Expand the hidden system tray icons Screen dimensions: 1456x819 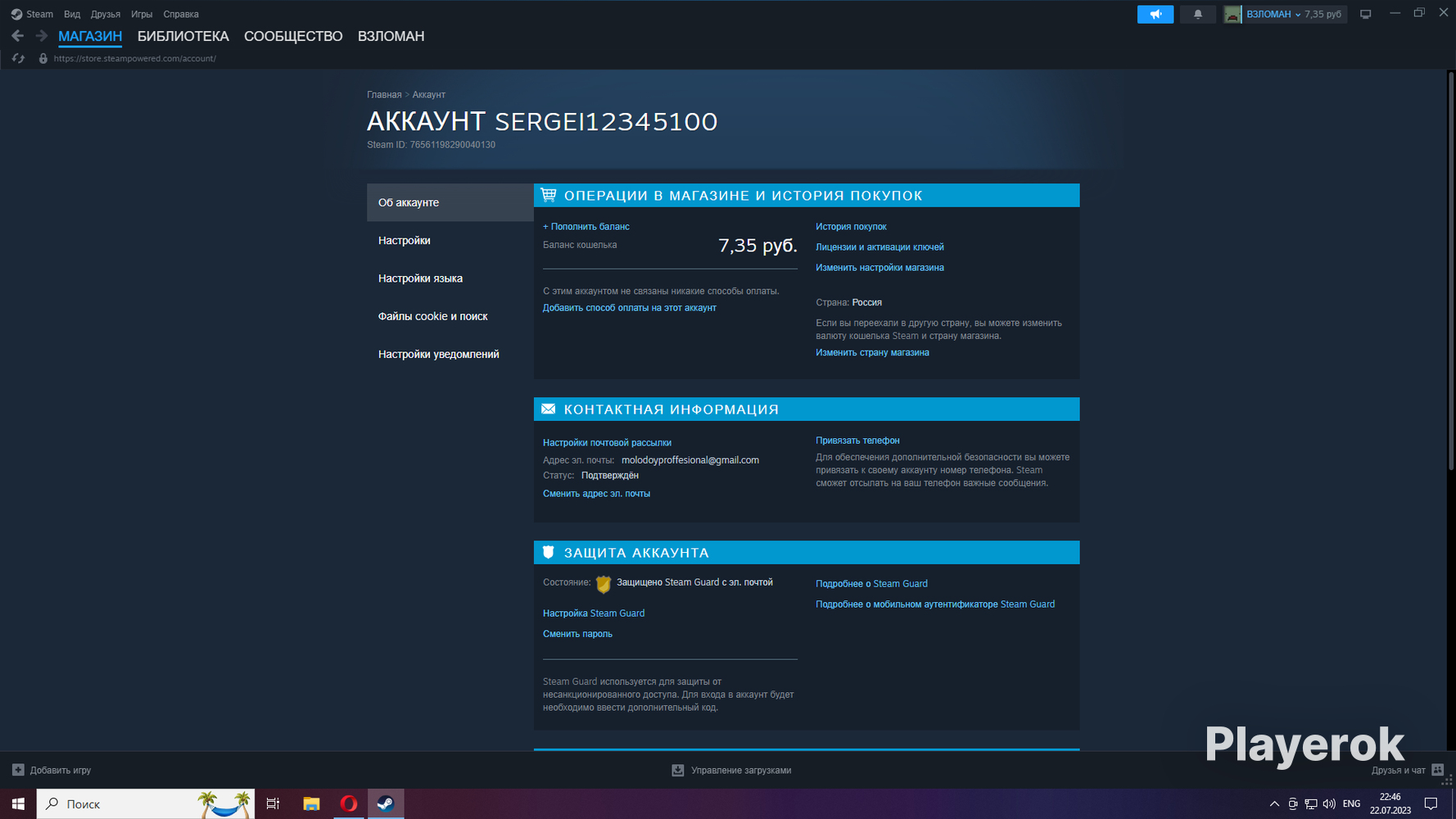[1274, 804]
